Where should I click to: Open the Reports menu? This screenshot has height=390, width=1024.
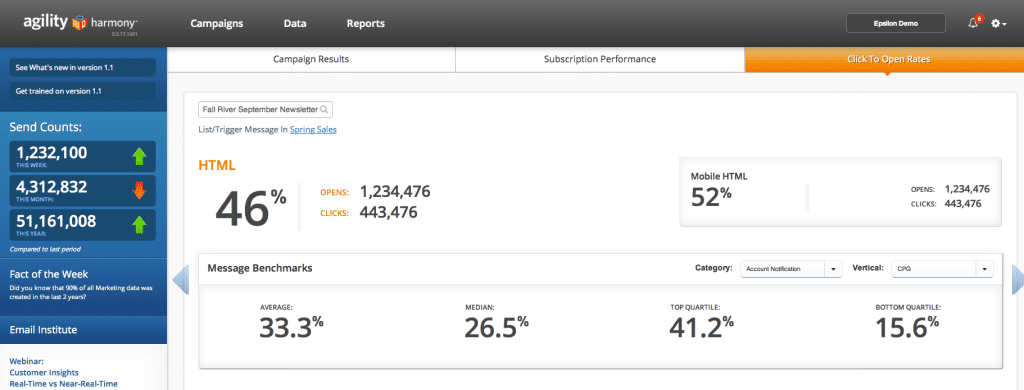point(366,24)
